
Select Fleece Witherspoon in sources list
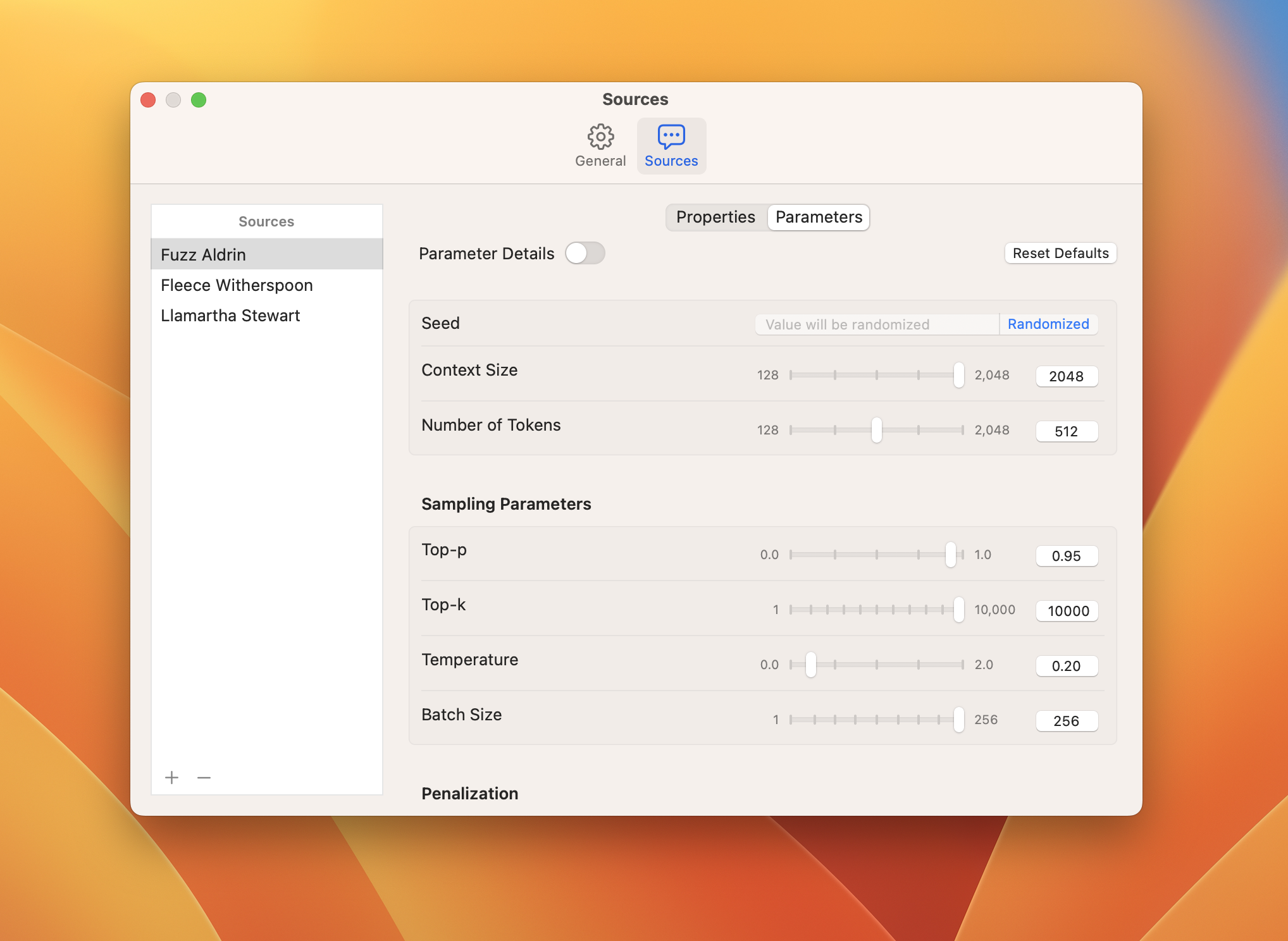pyautogui.click(x=267, y=285)
